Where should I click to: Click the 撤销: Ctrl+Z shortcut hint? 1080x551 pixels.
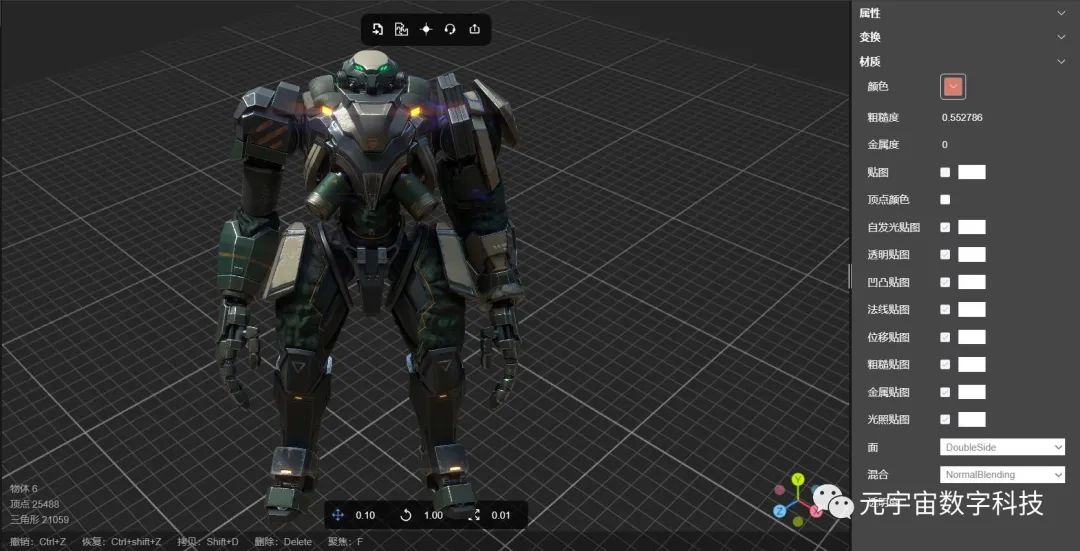point(38,542)
